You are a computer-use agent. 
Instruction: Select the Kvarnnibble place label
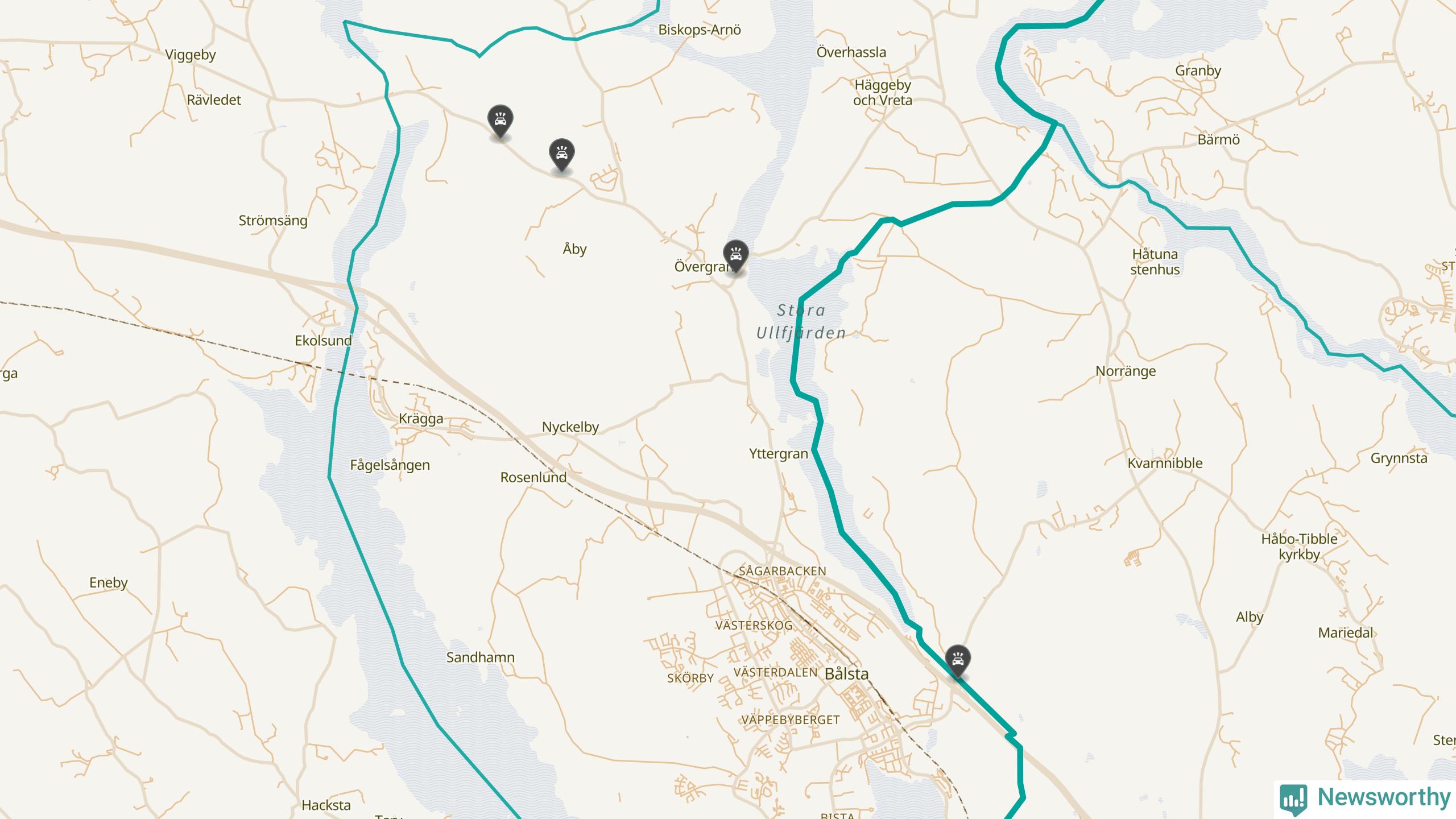pos(1165,463)
